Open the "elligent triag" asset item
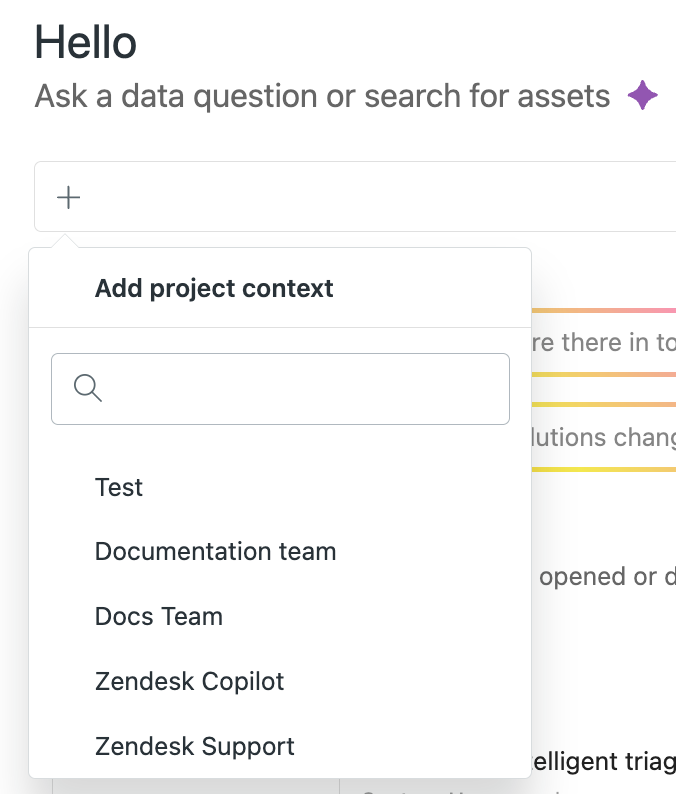The width and height of the screenshot is (676, 794). click(x=604, y=762)
